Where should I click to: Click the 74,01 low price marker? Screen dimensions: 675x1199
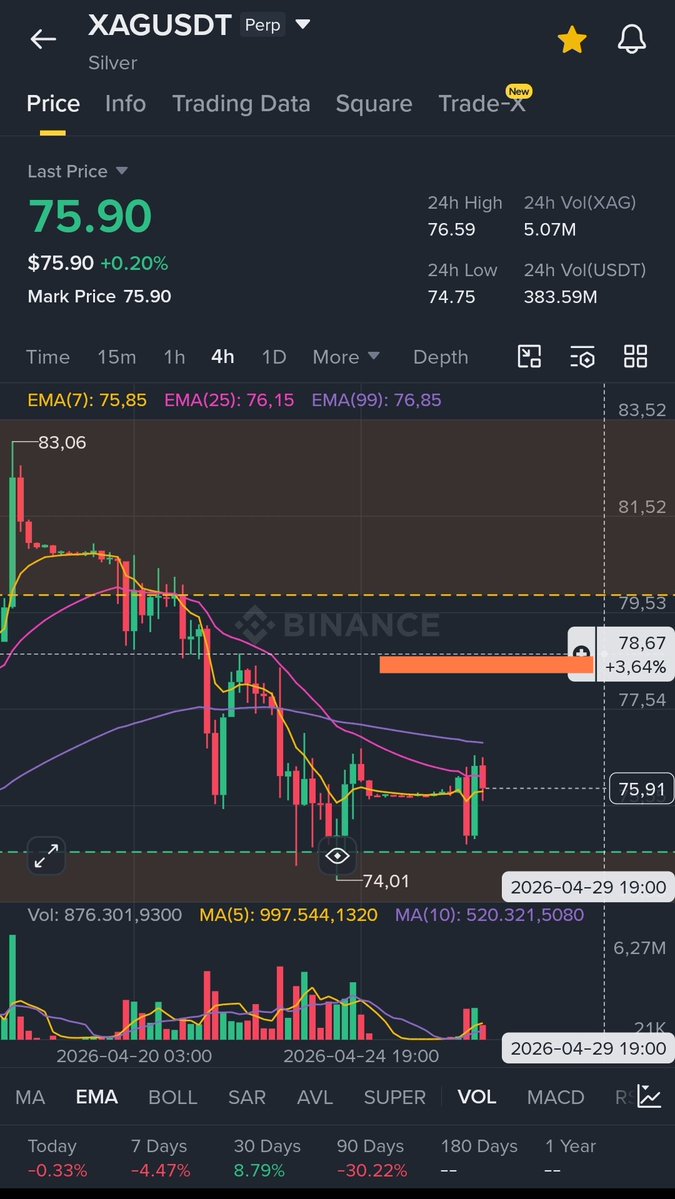pos(385,881)
